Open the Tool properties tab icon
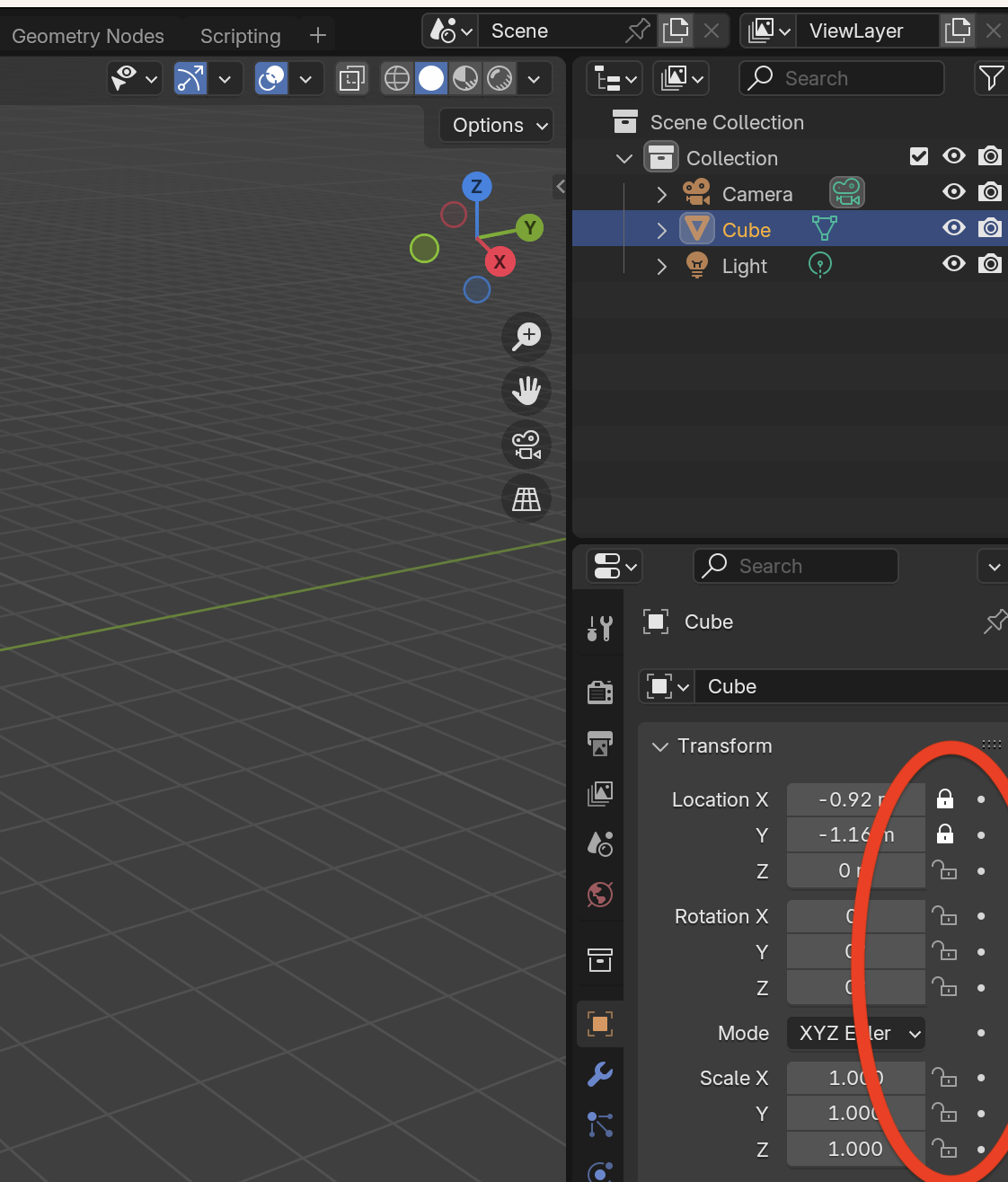Screen dimensions: 1008x1182 (600, 628)
